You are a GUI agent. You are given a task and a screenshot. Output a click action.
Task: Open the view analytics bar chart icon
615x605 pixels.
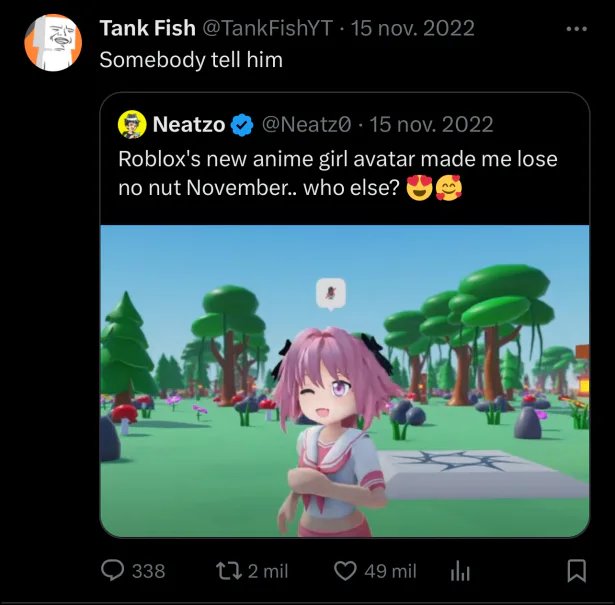pos(461,570)
